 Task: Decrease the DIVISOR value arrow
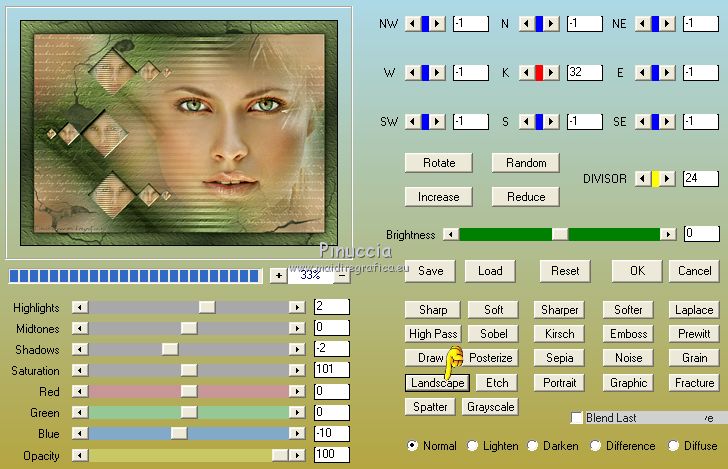coord(643,178)
